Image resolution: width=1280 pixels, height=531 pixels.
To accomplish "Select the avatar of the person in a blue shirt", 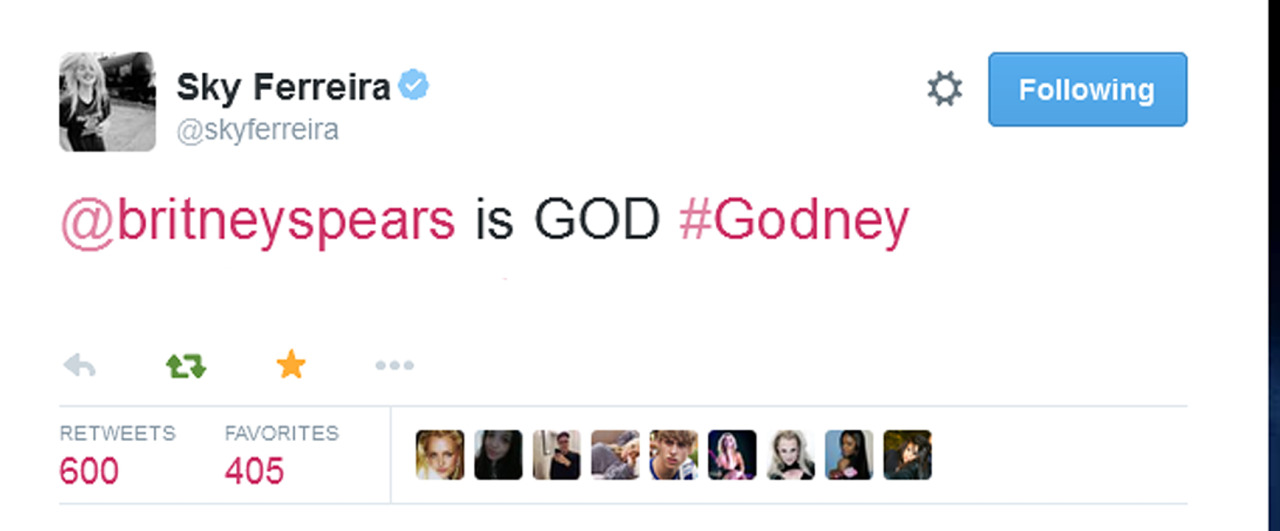I will 673,455.
